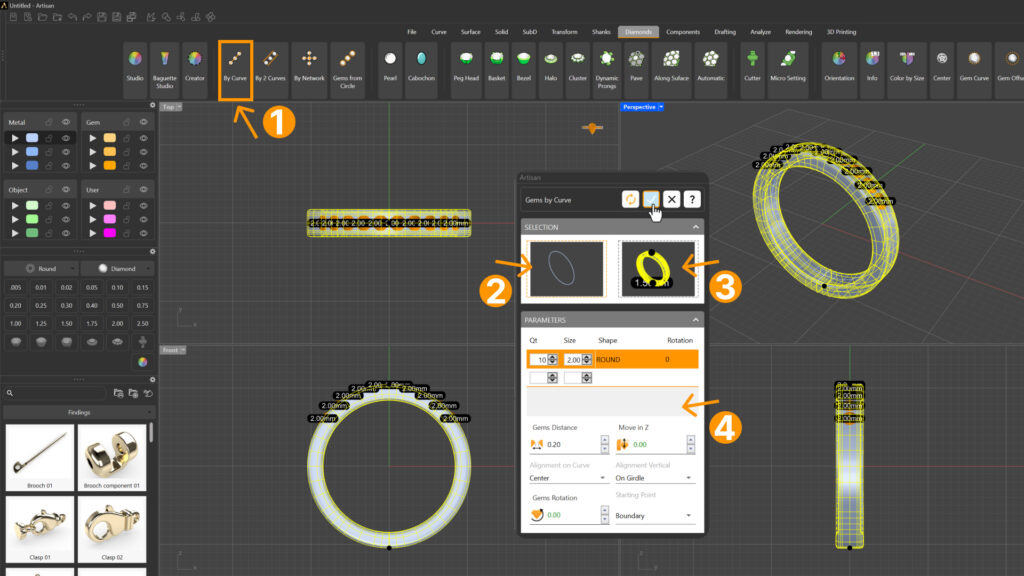
Task: Toggle visibility of the Metal layer group
Action: pos(66,122)
